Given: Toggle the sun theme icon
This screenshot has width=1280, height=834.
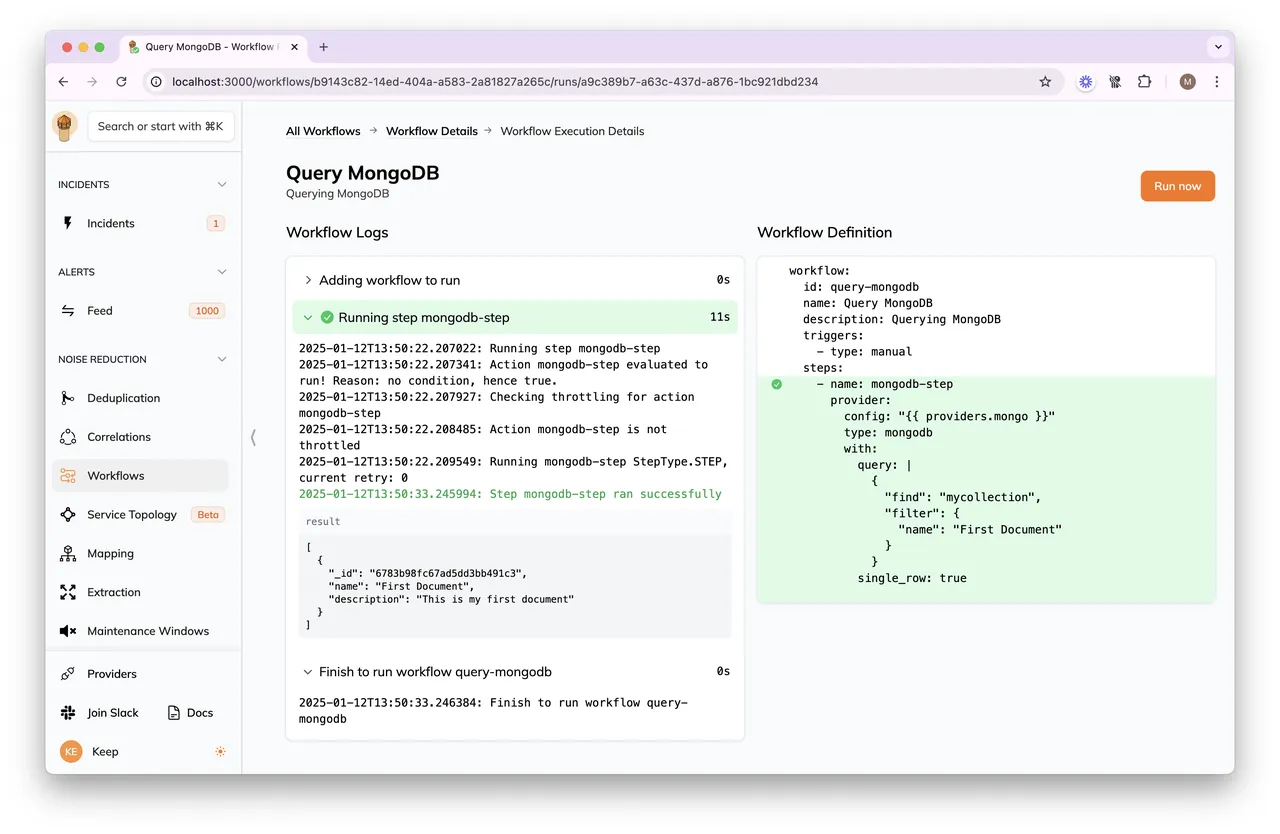Looking at the screenshot, I should tap(220, 752).
